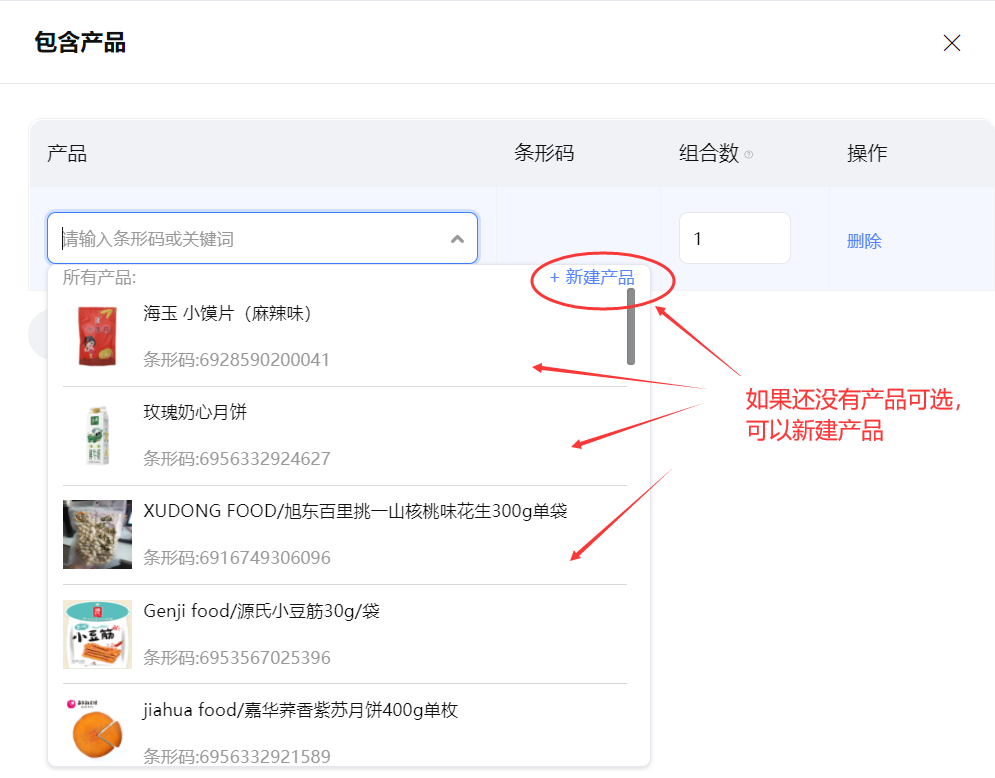Click the XUDONG peanut bag thumbnail image

pyautogui.click(x=97, y=534)
